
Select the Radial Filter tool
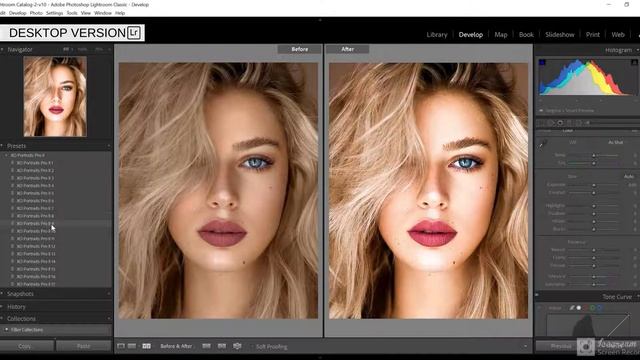(579, 122)
